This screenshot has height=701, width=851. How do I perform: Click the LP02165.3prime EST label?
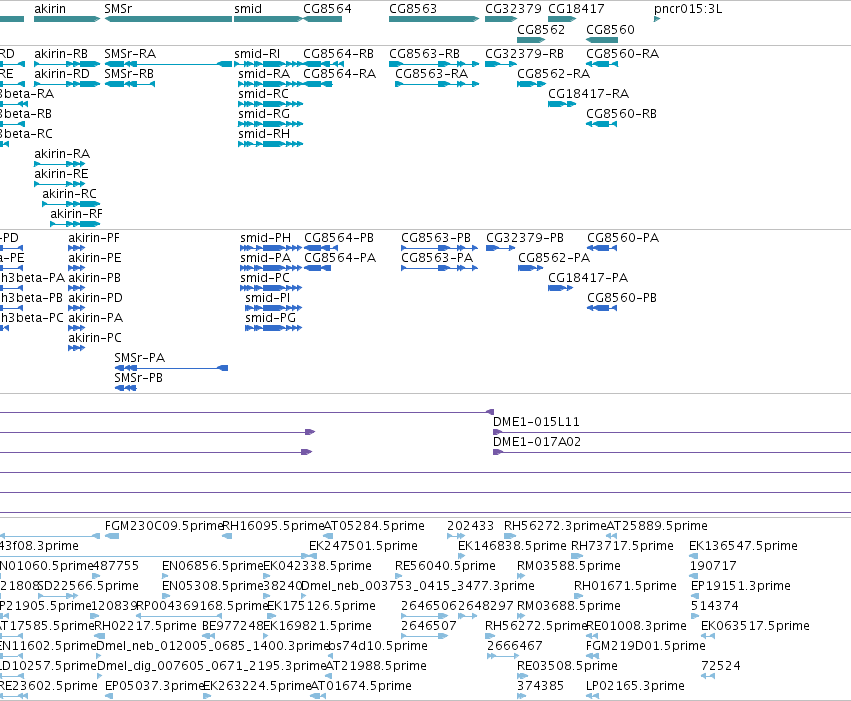point(635,686)
